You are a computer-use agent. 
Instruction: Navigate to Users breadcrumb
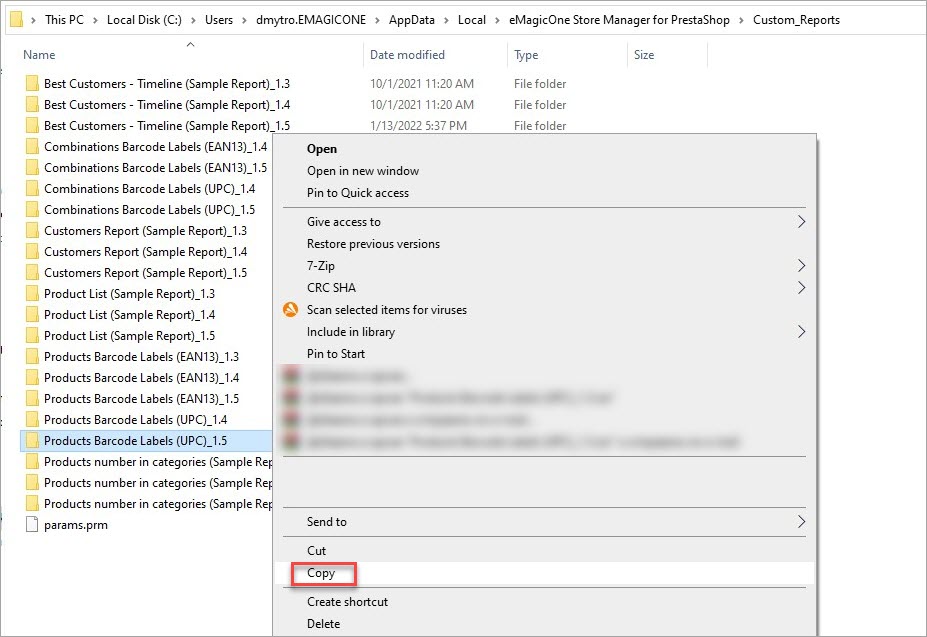[219, 20]
